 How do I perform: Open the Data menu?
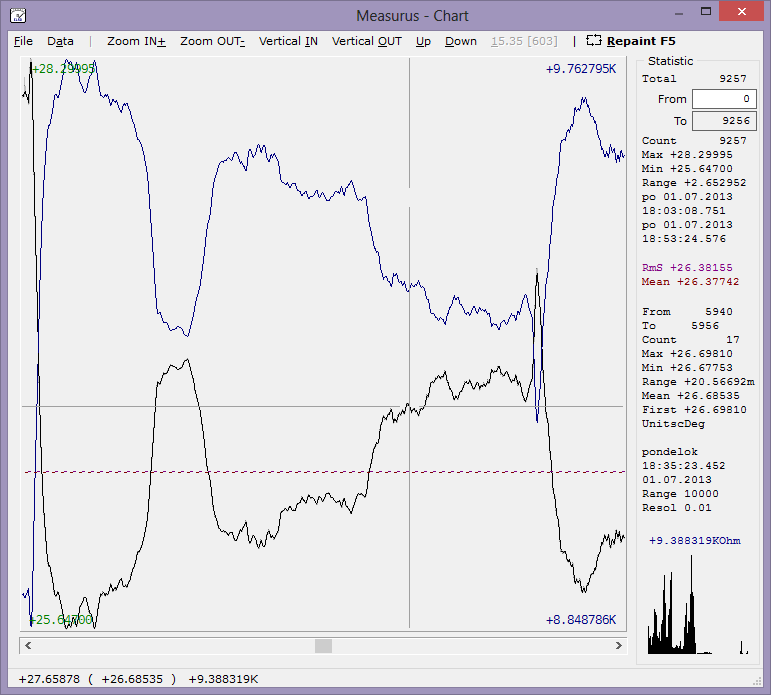[60, 41]
